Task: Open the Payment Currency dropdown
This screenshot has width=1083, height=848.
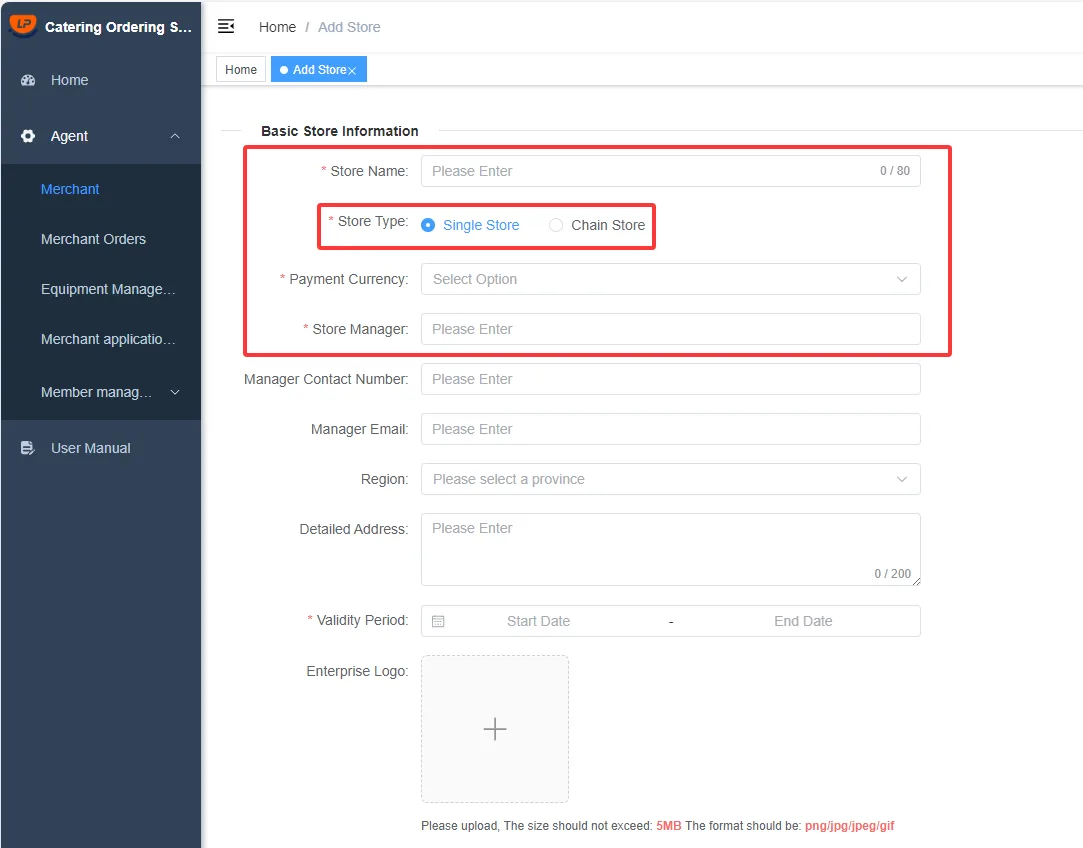Action: click(671, 279)
